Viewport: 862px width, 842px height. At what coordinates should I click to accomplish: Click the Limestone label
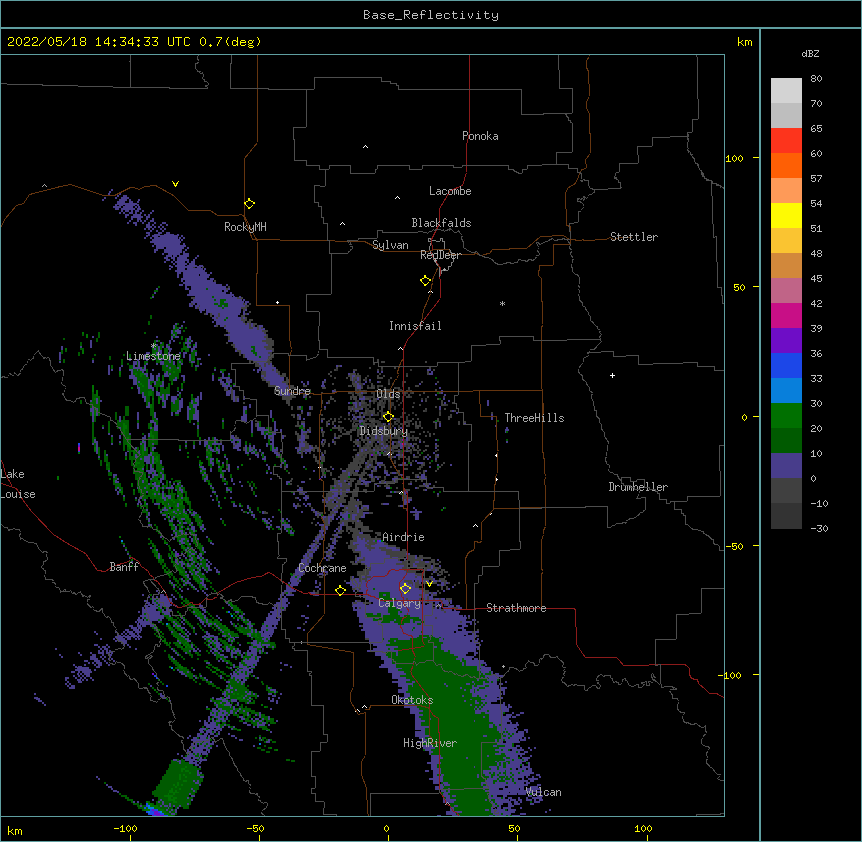(153, 356)
